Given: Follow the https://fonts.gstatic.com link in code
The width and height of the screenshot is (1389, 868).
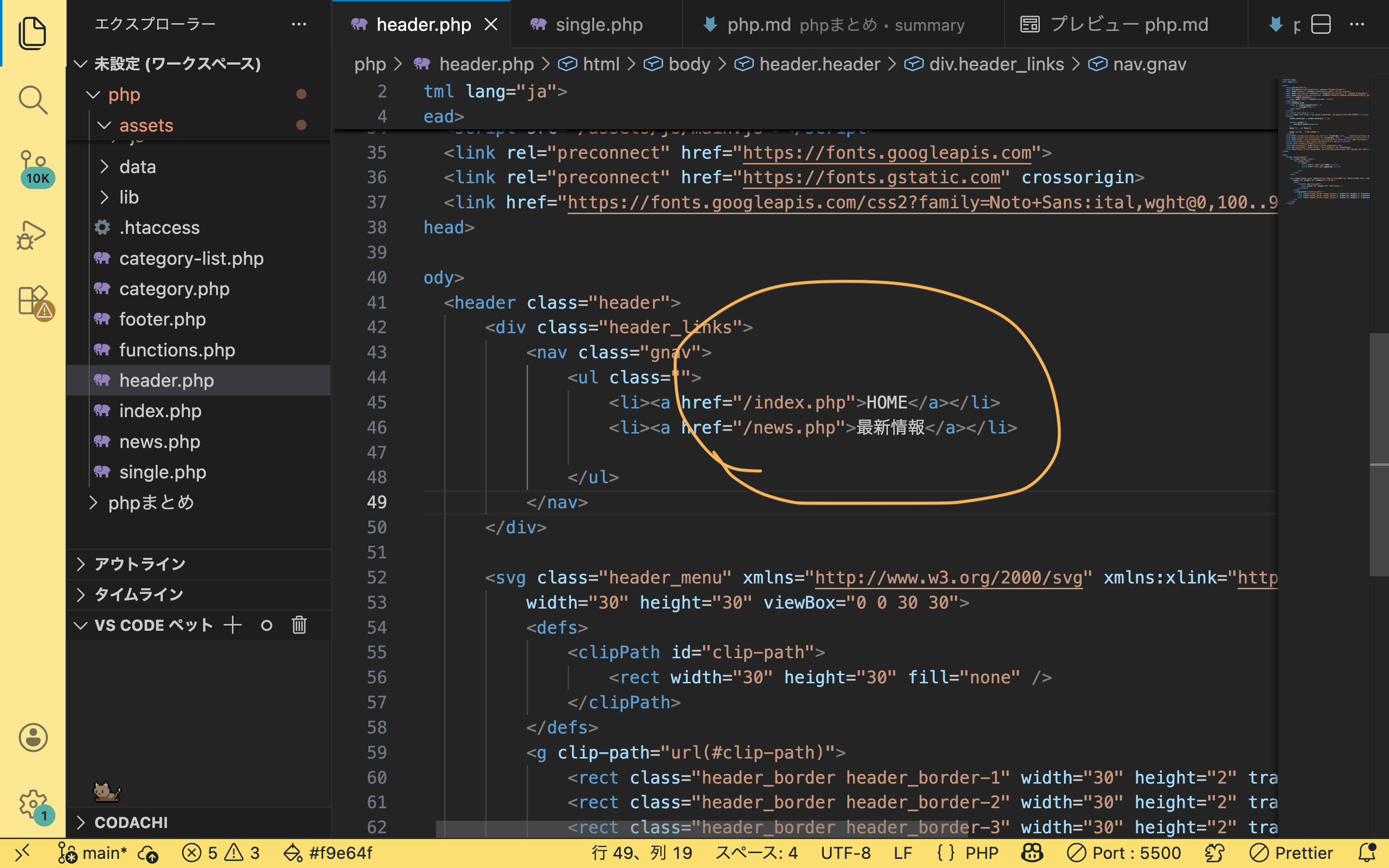Looking at the screenshot, I should tap(872, 177).
